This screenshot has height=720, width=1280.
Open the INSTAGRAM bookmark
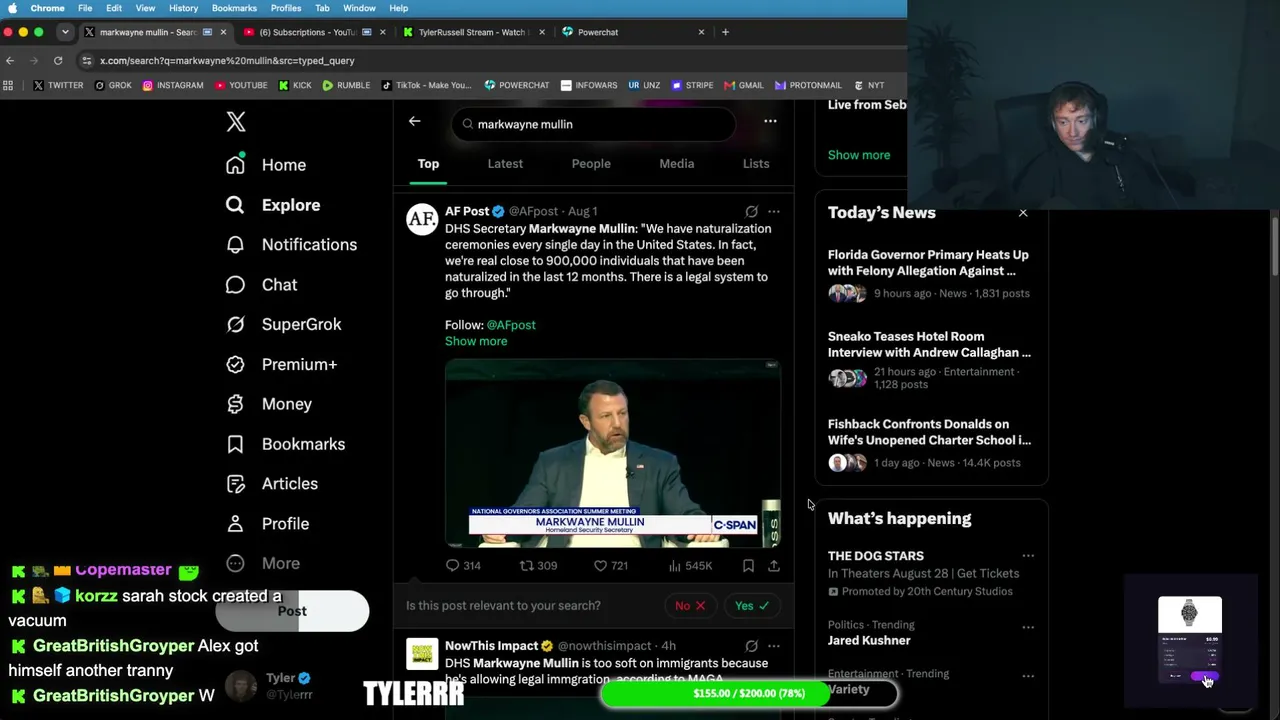(173, 86)
